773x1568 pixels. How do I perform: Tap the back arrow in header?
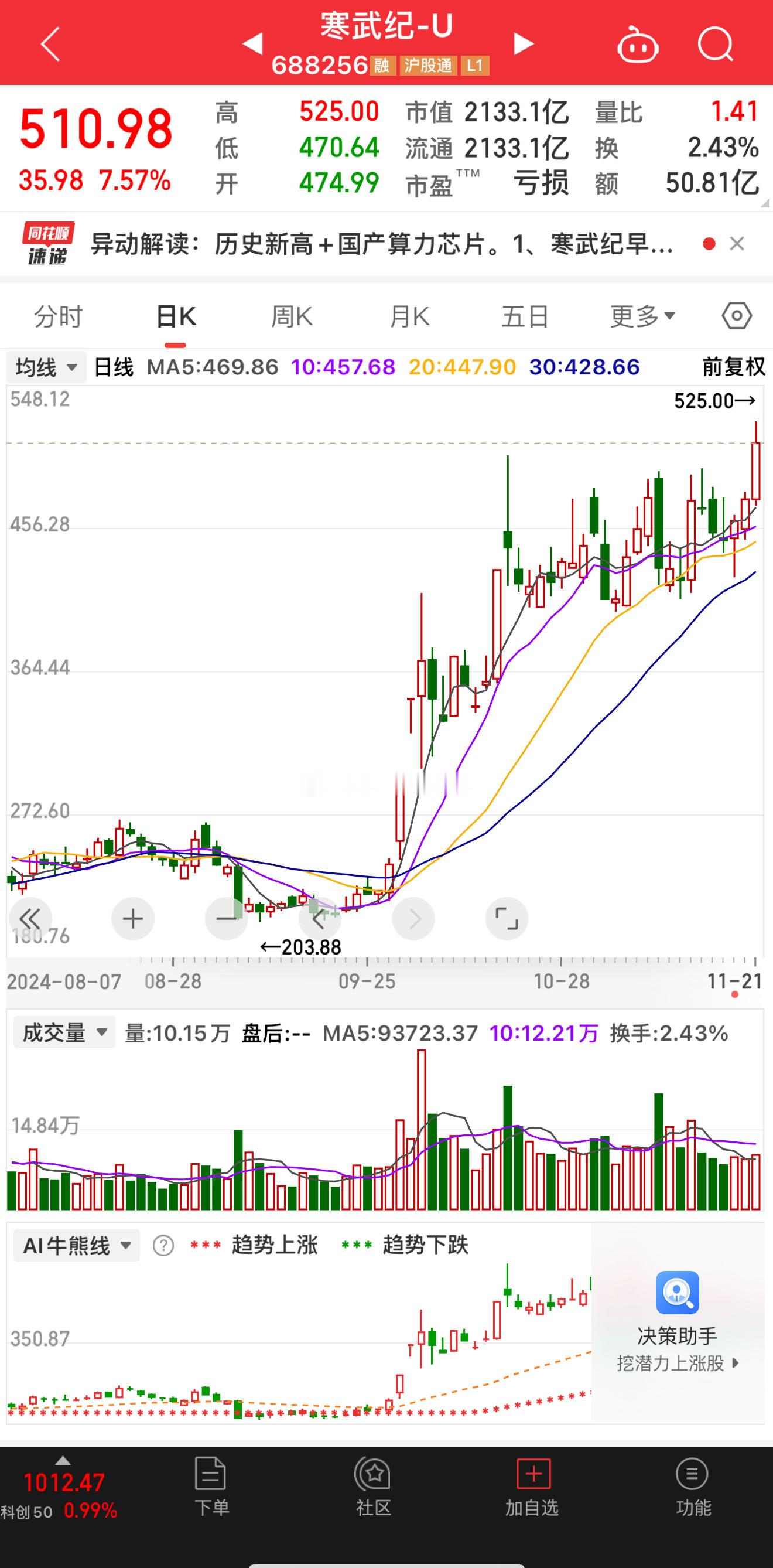click(50, 44)
